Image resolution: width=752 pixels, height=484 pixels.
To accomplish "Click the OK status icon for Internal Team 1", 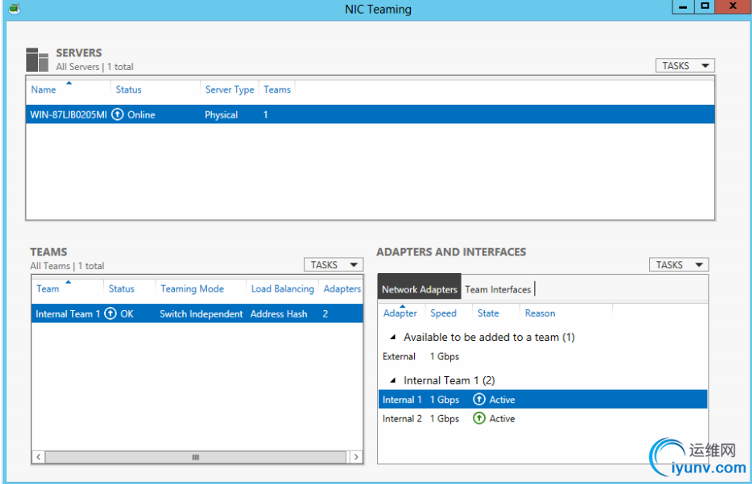I will coord(110,314).
